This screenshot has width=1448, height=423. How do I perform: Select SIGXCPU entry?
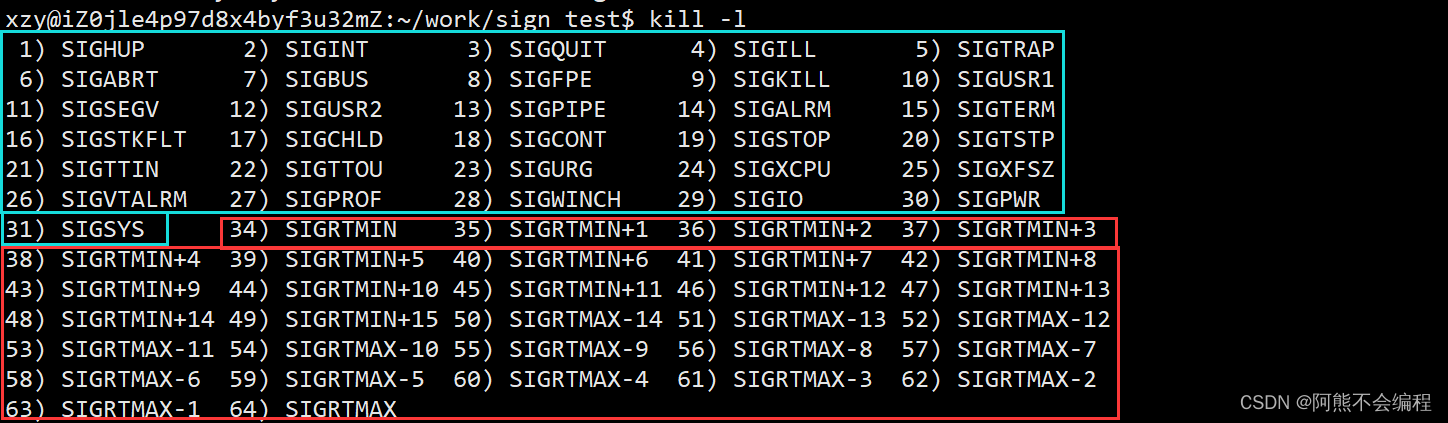point(782,169)
